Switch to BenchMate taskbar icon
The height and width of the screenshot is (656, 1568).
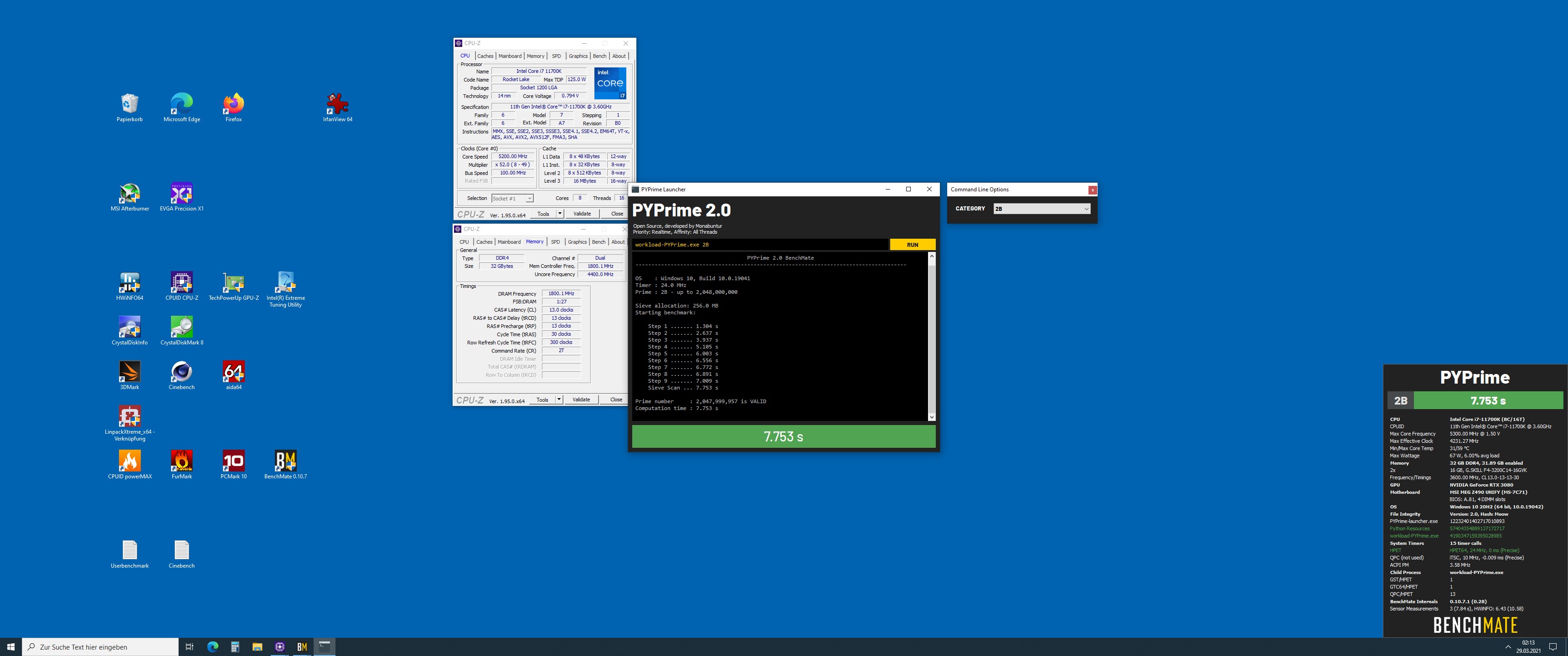(302, 647)
